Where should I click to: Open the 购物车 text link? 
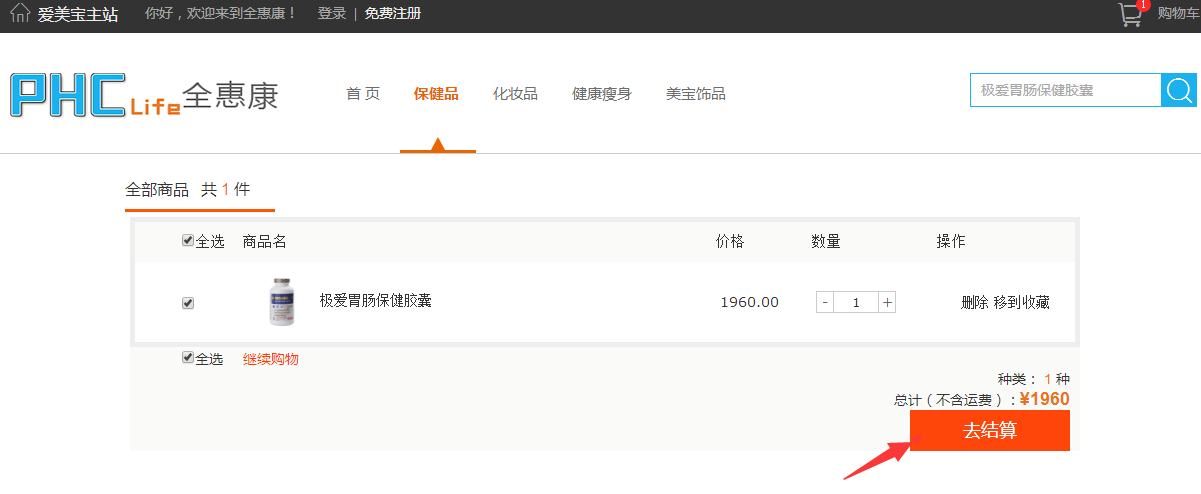coord(1177,14)
